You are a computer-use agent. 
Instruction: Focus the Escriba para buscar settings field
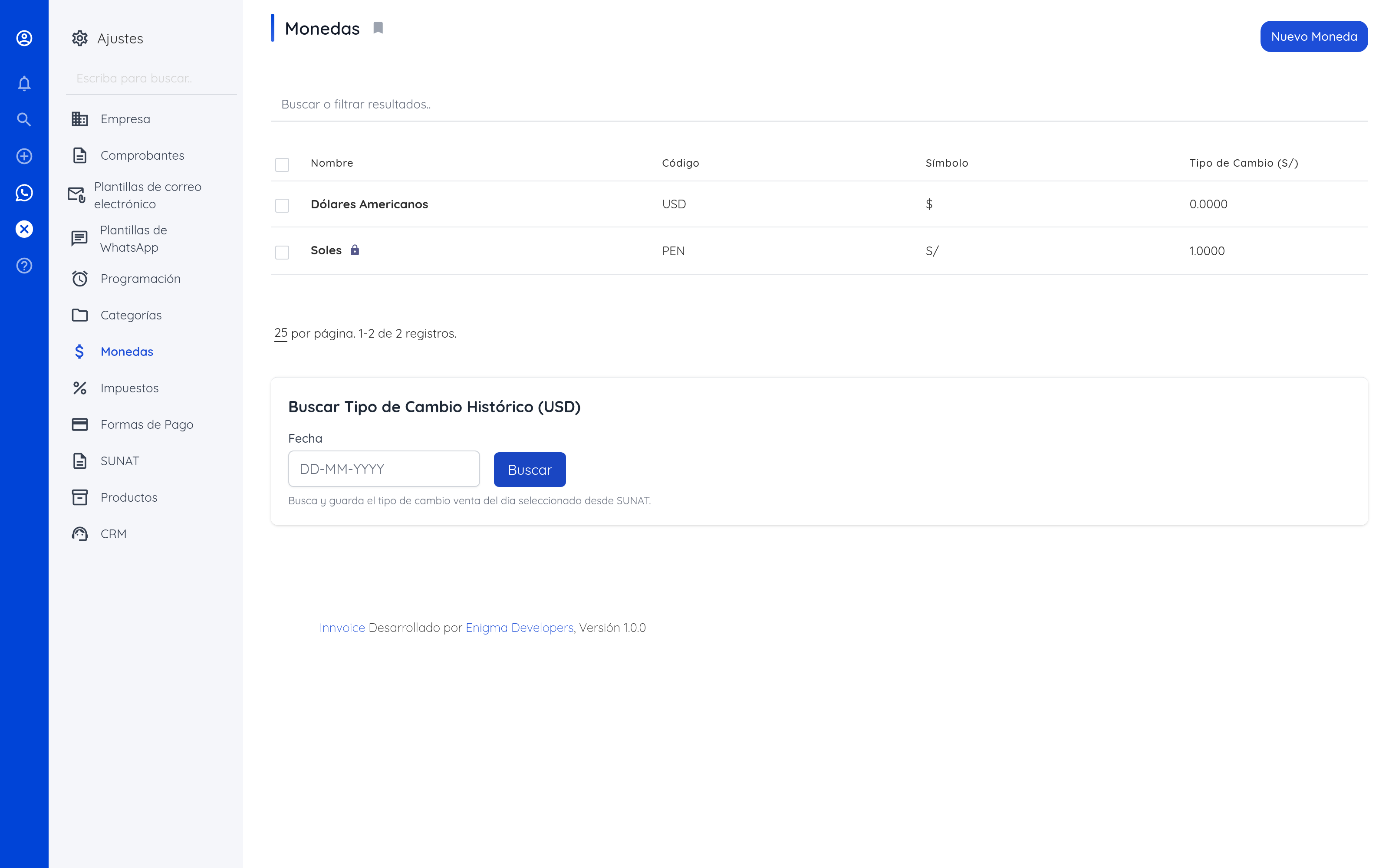(x=151, y=79)
